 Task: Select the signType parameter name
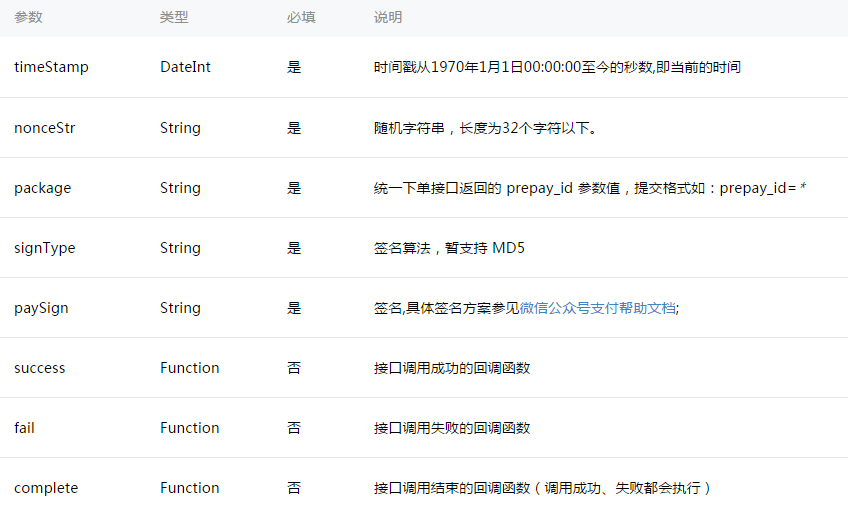click(x=45, y=248)
